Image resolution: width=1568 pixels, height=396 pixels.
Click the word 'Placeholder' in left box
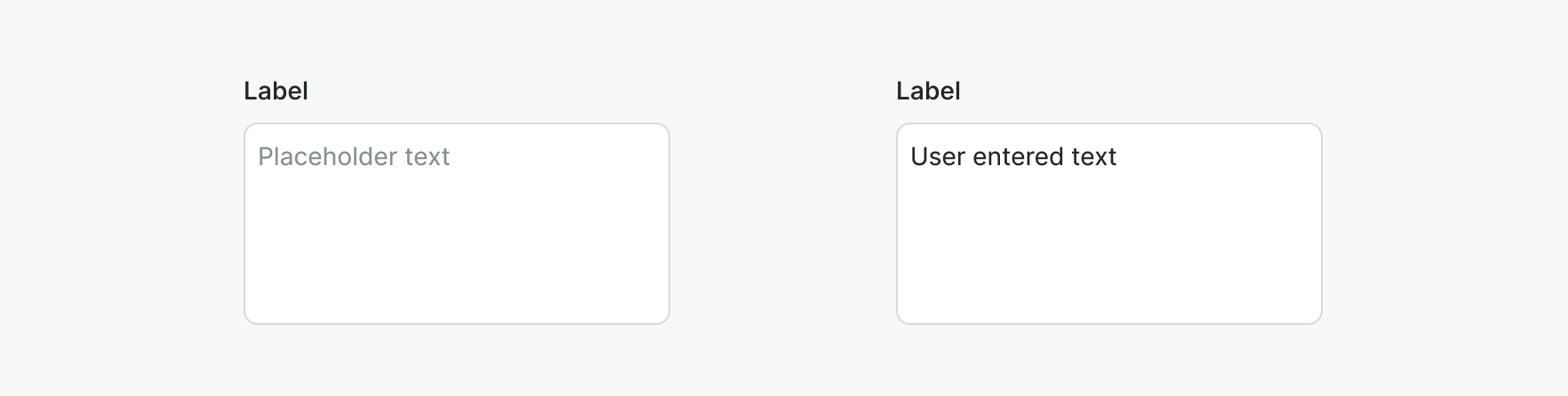coord(326,157)
